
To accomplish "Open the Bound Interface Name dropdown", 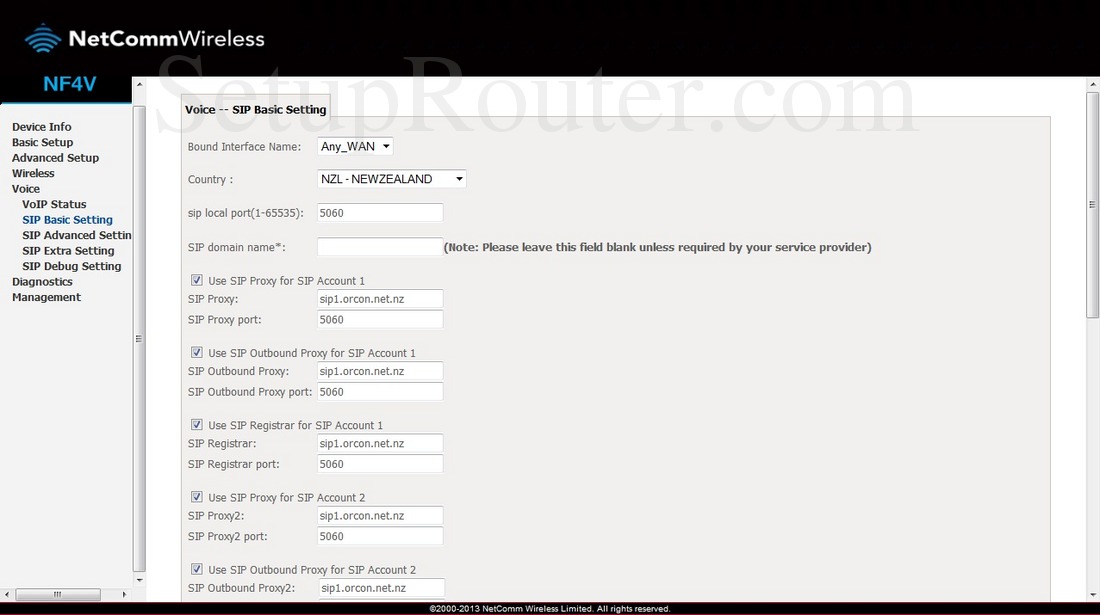I will 355,147.
